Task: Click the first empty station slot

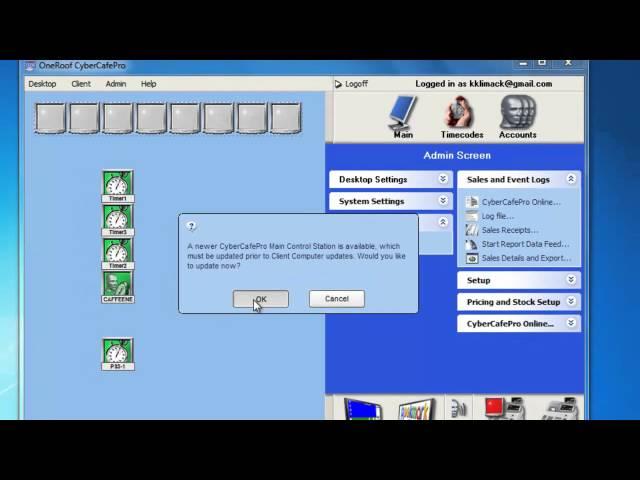Action: coord(51,118)
